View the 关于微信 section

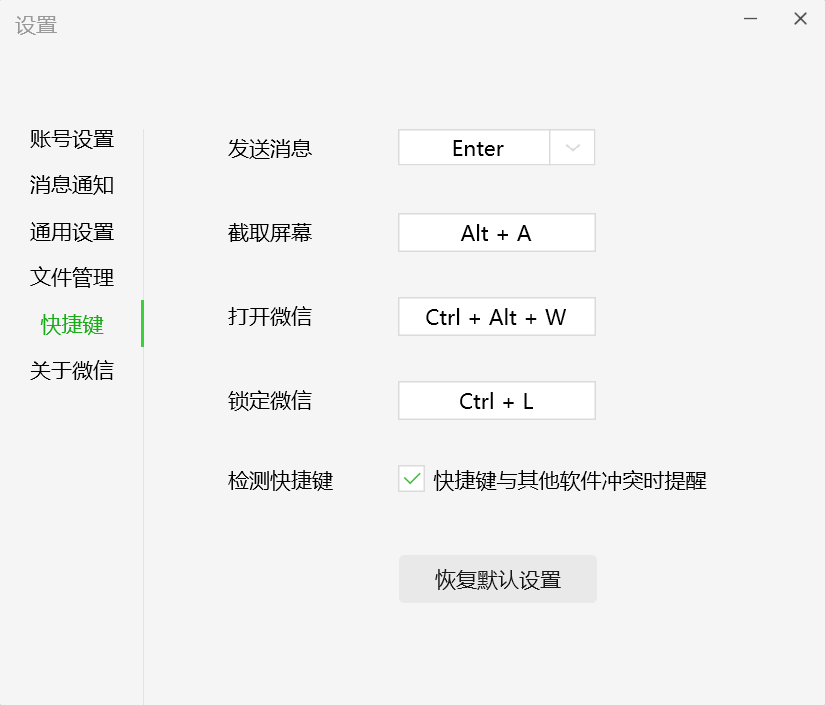click(71, 370)
